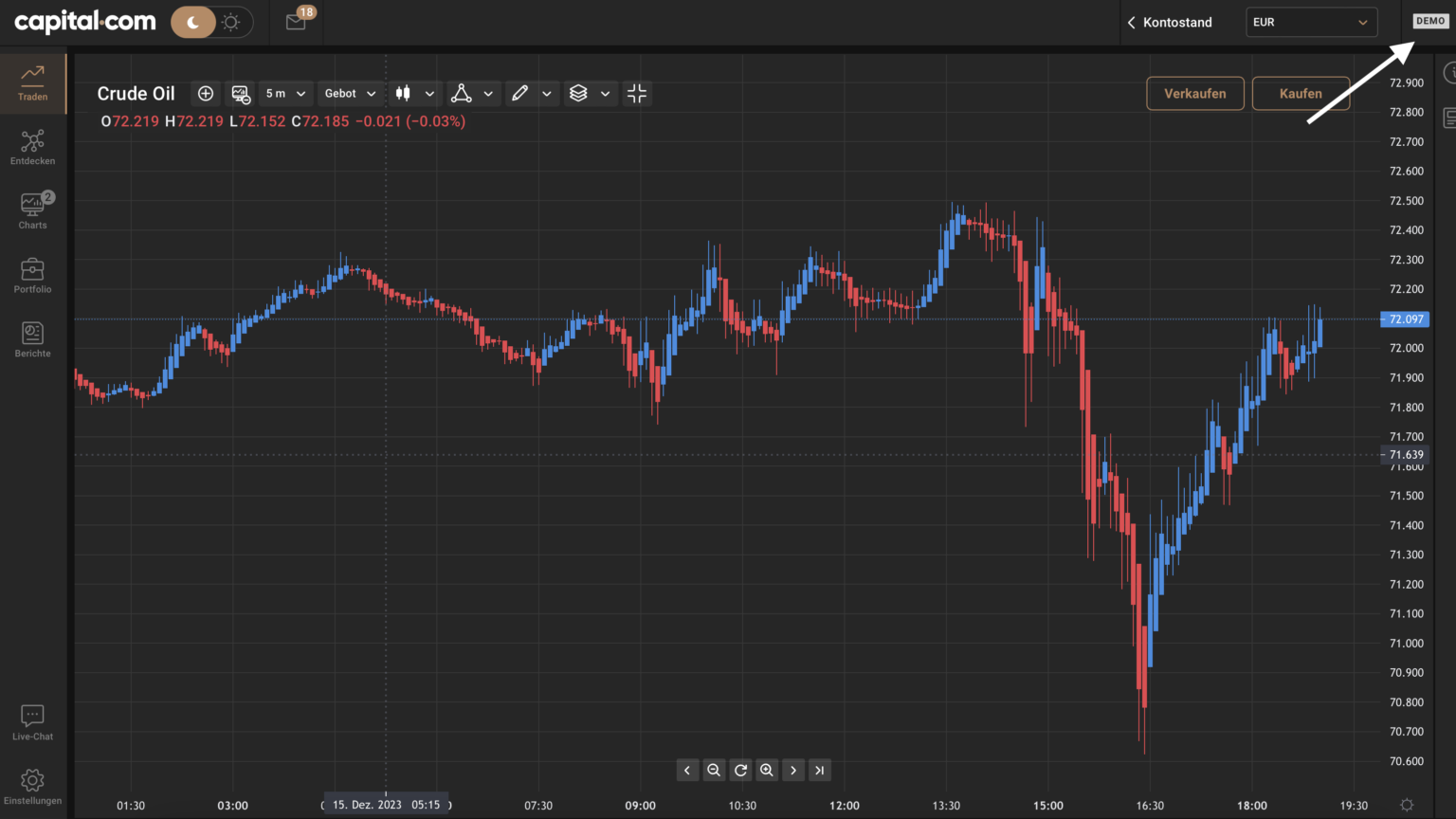Image resolution: width=1456 pixels, height=819 pixels.
Task: Switch to light theme using the sun toggle
Action: click(232, 21)
